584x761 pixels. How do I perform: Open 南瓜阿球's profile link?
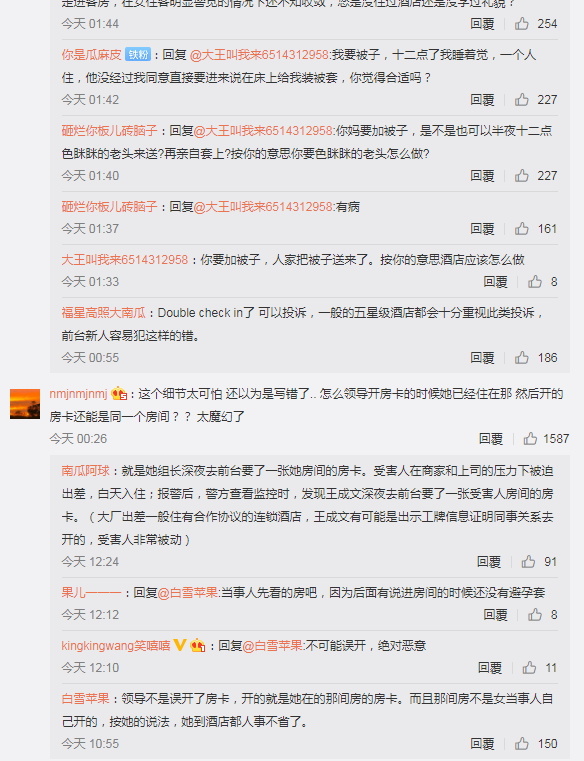85,471
